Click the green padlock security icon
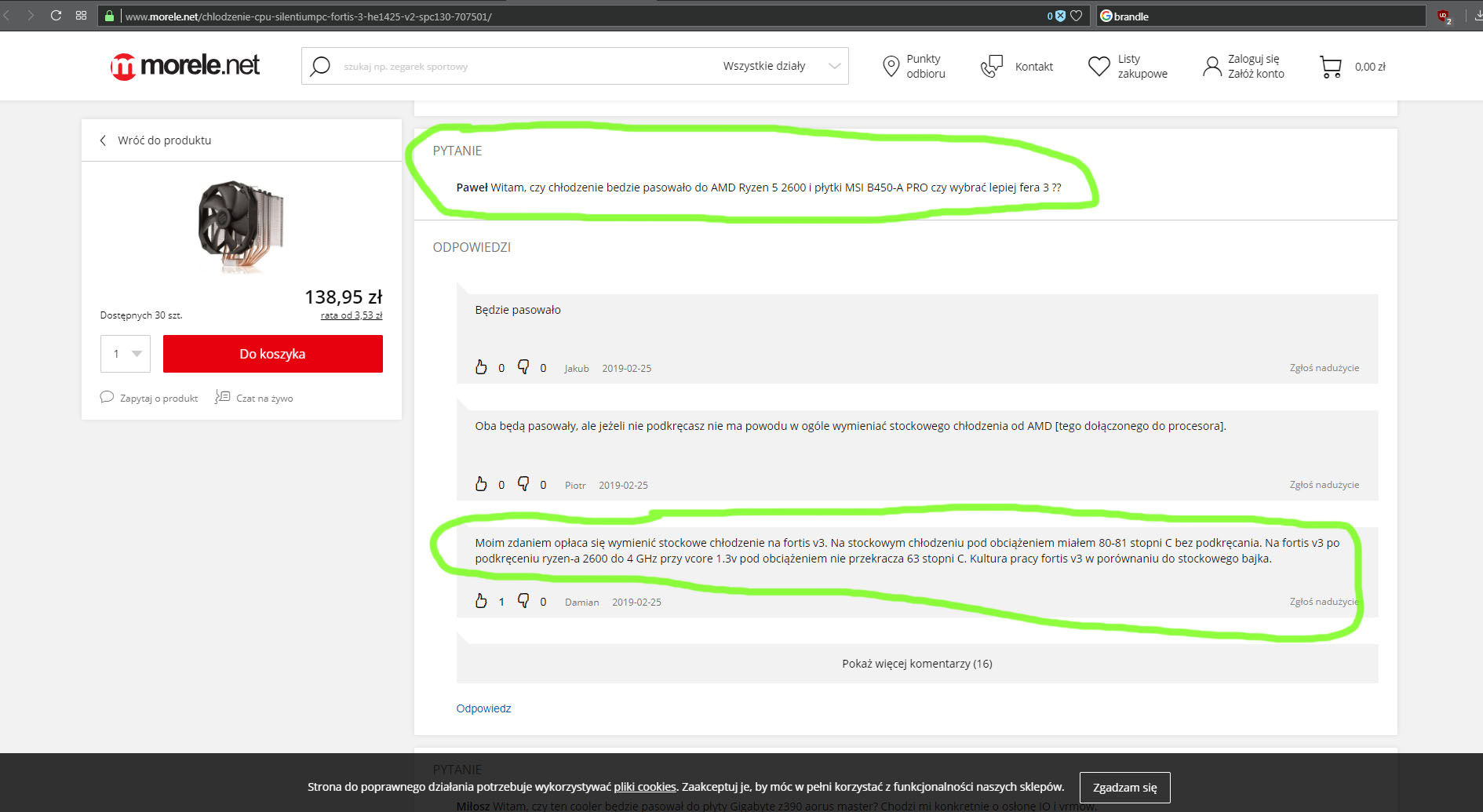This screenshot has height=812, width=1483. [109, 16]
